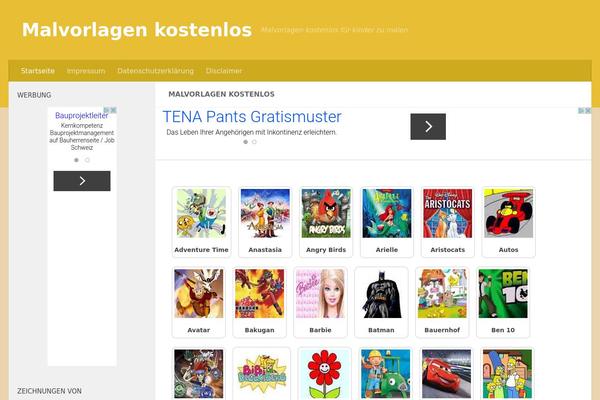Click the arrow button in Bauprojektleiter ad

pyautogui.click(x=82, y=181)
